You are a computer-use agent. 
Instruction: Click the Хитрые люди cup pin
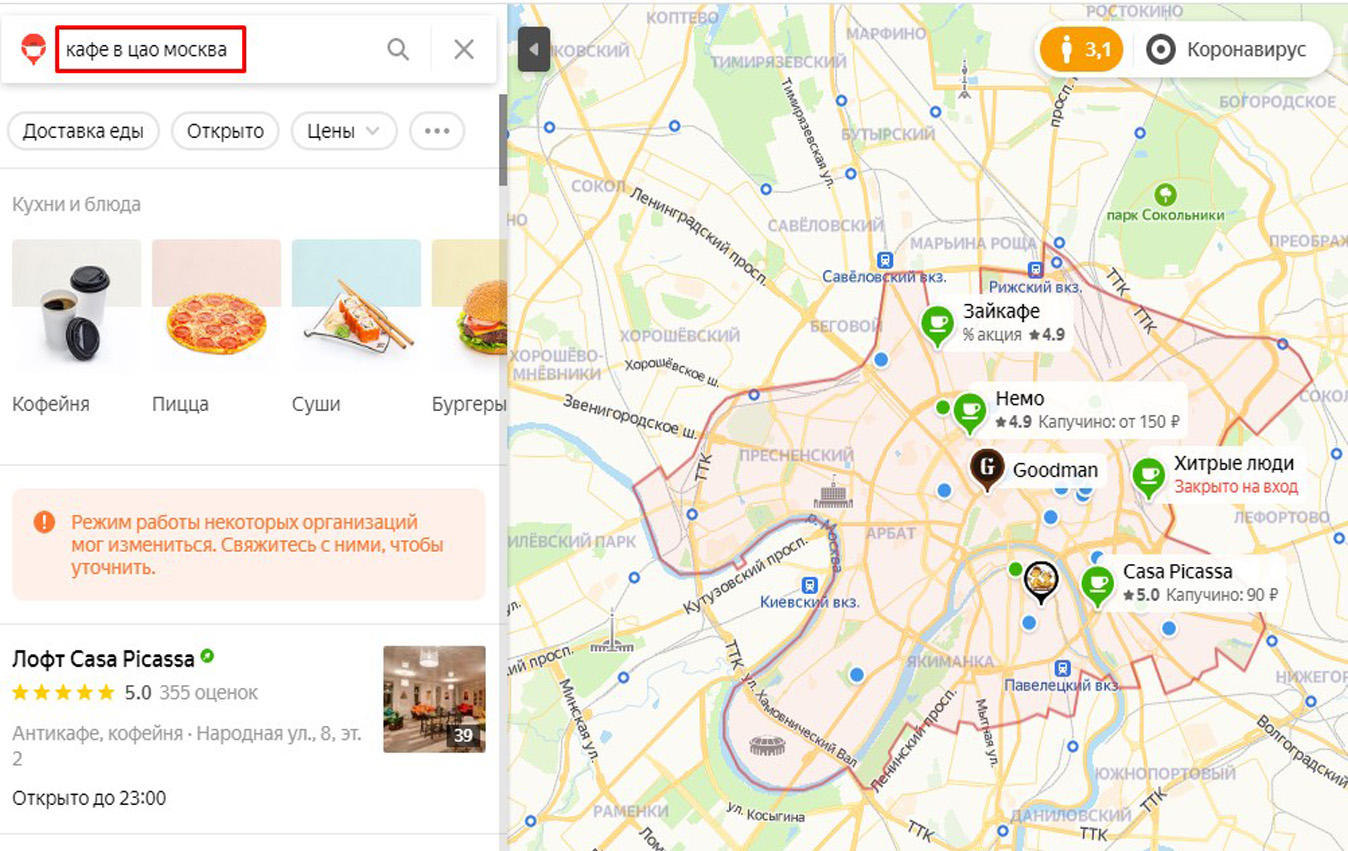(1148, 476)
